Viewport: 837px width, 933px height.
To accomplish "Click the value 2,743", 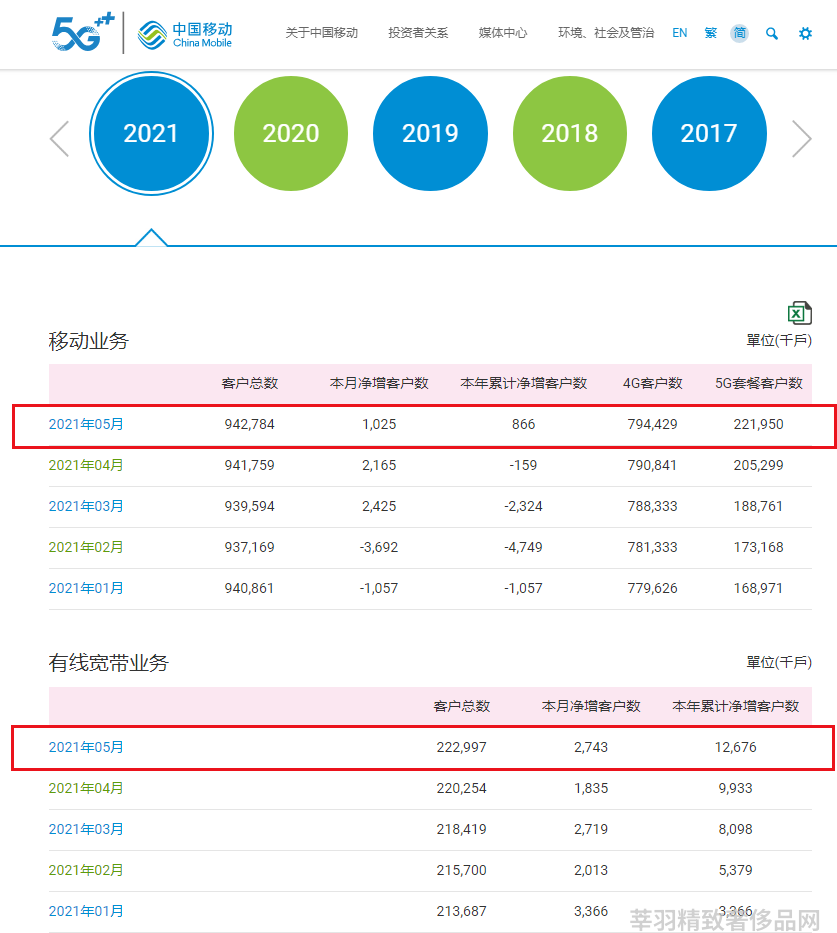I will point(591,747).
